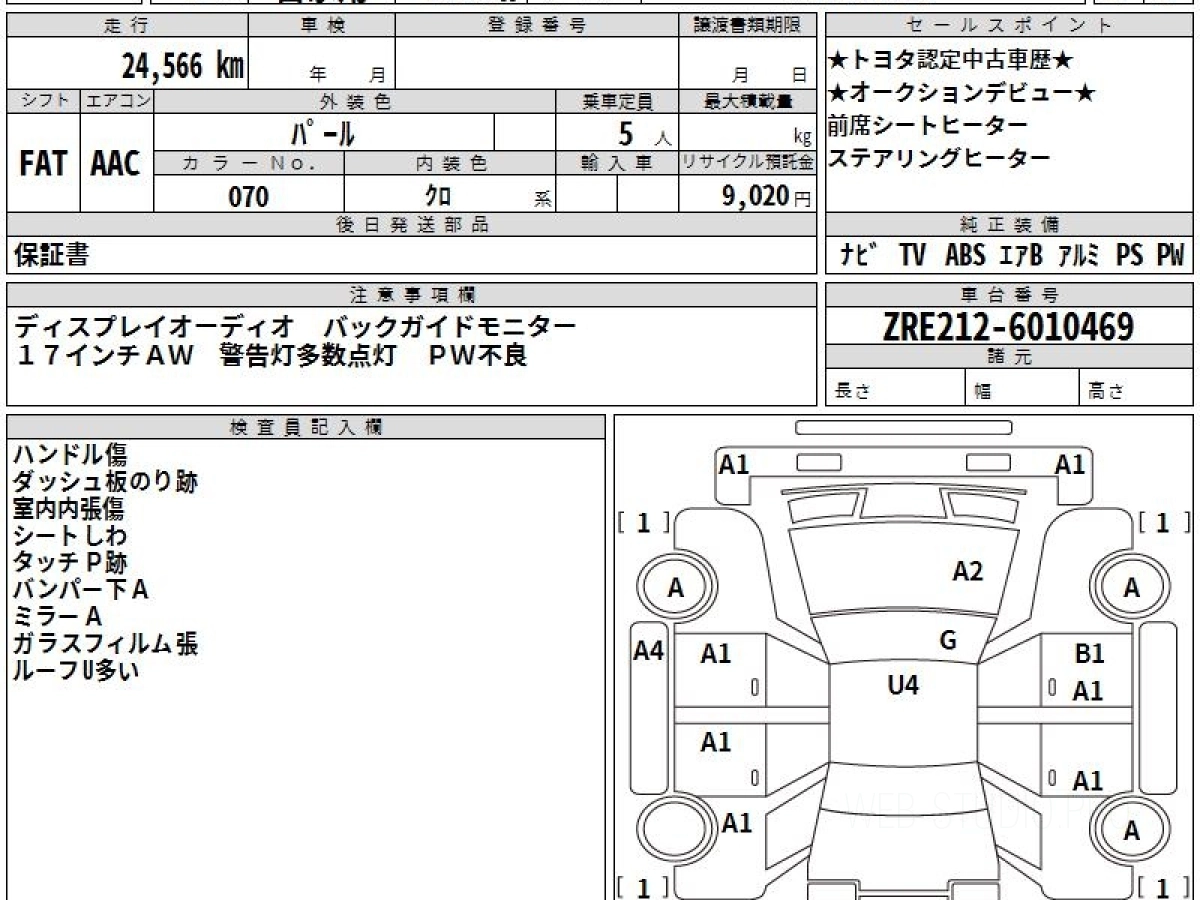Click the ステアリングヒーター sales point line

click(939, 157)
